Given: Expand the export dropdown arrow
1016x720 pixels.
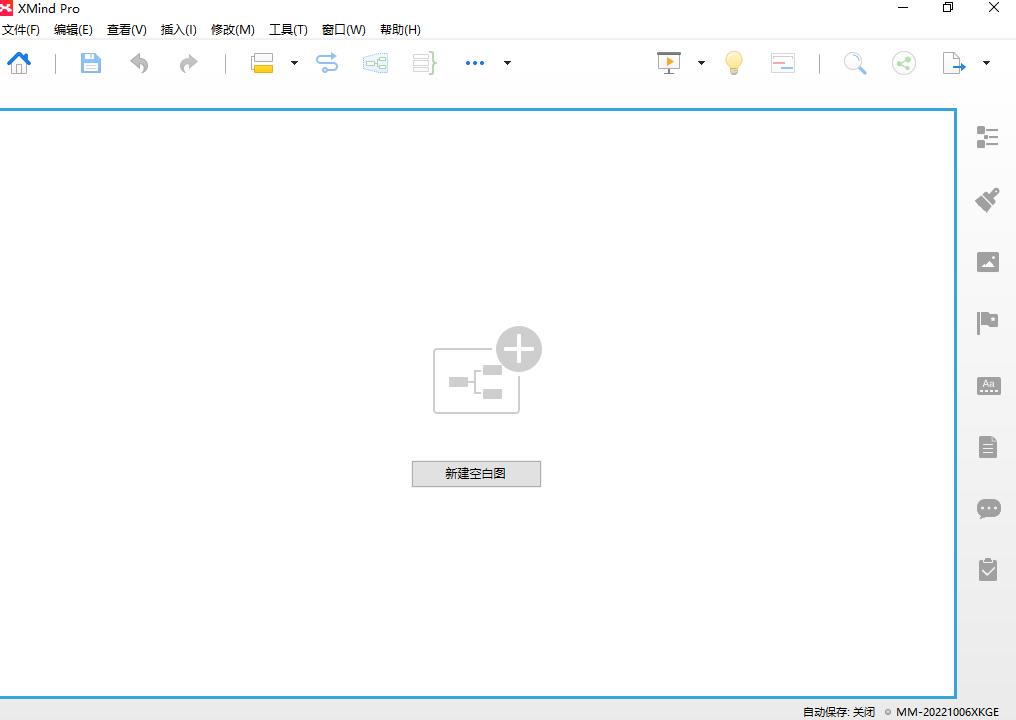Looking at the screenshot, I should (x=986, y=63).
